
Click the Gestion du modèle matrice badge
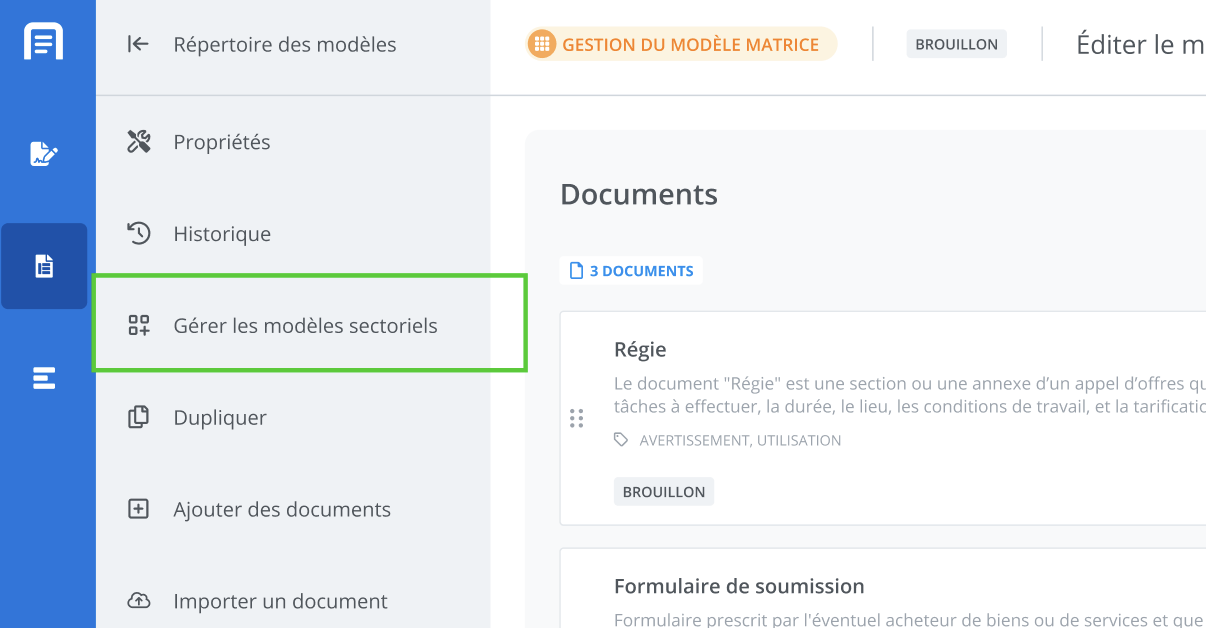click(681, 45)
